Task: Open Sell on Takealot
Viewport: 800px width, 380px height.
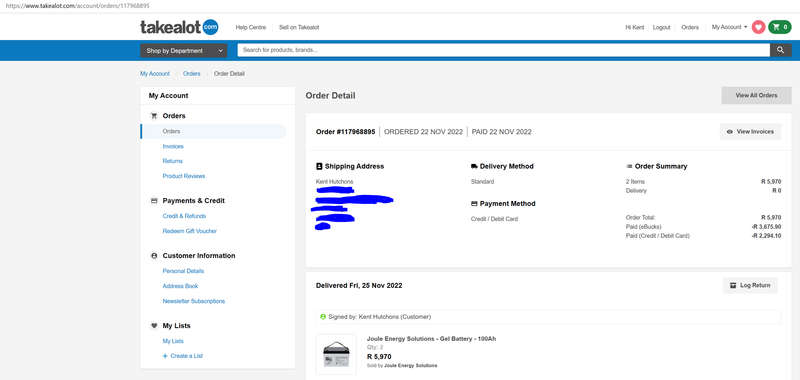Action: pyautogui.click(x=299, y=28)
